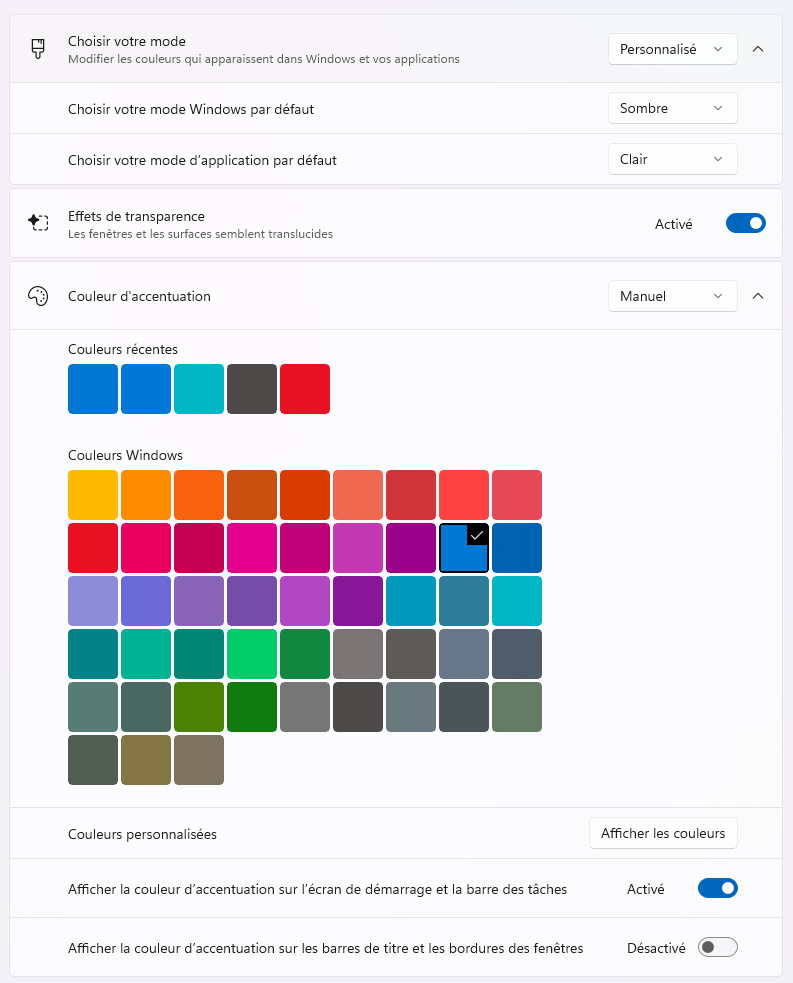
Task: Click the checkmark on the selected blue color
Action: [475, 534]
